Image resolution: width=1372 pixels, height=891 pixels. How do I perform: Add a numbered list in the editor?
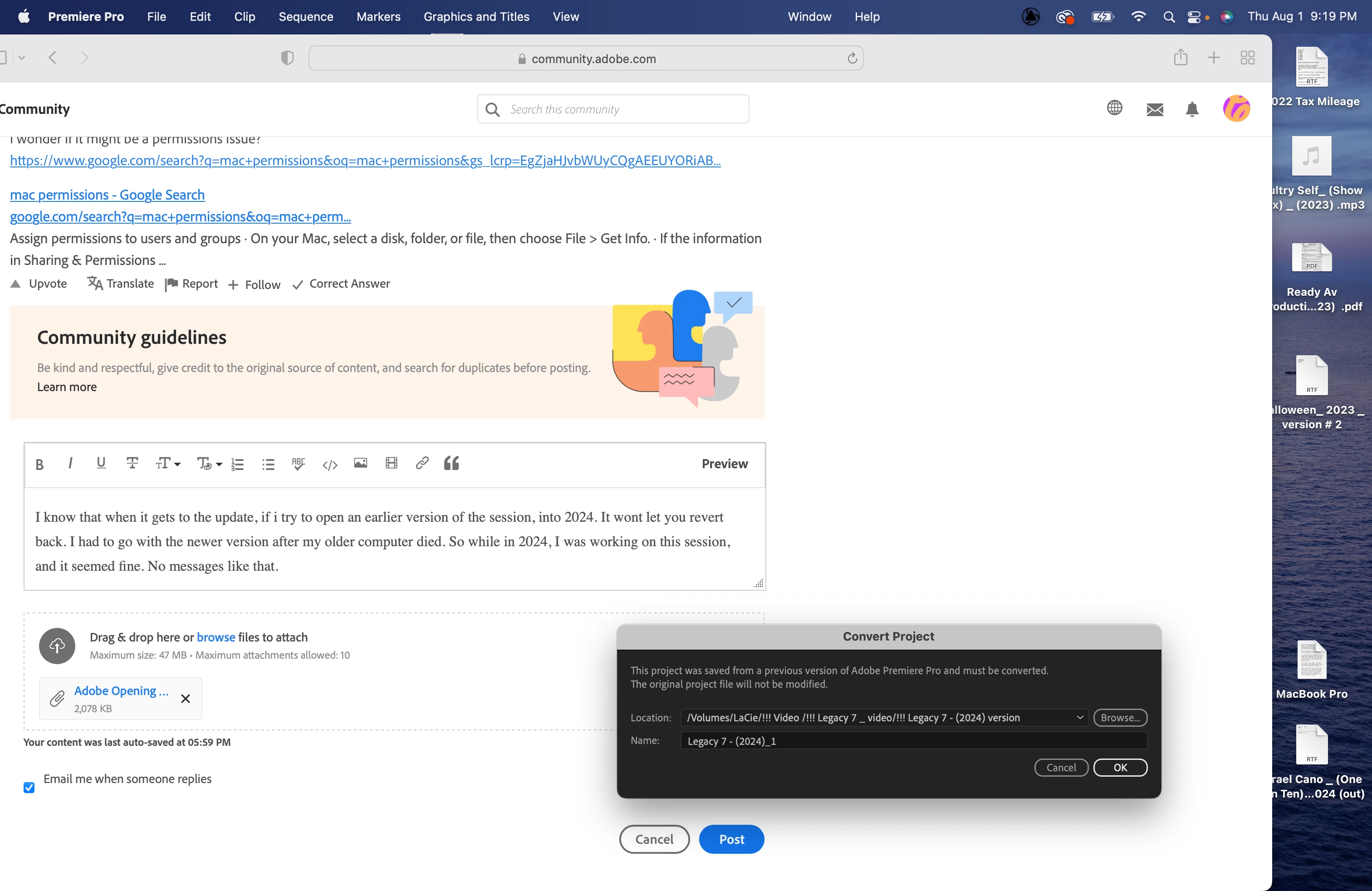tap(237, 464)
